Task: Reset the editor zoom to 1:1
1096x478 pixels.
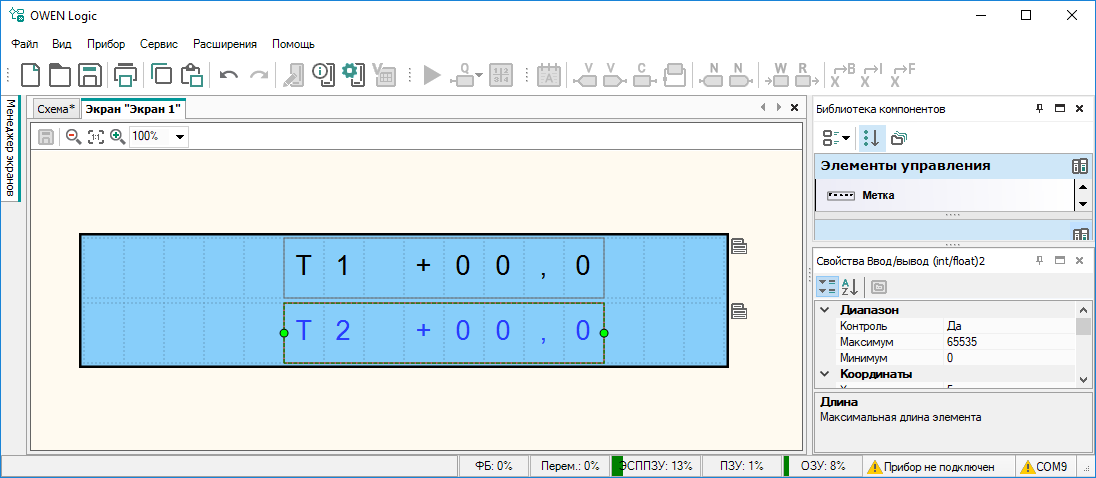Action: point(95,136)
